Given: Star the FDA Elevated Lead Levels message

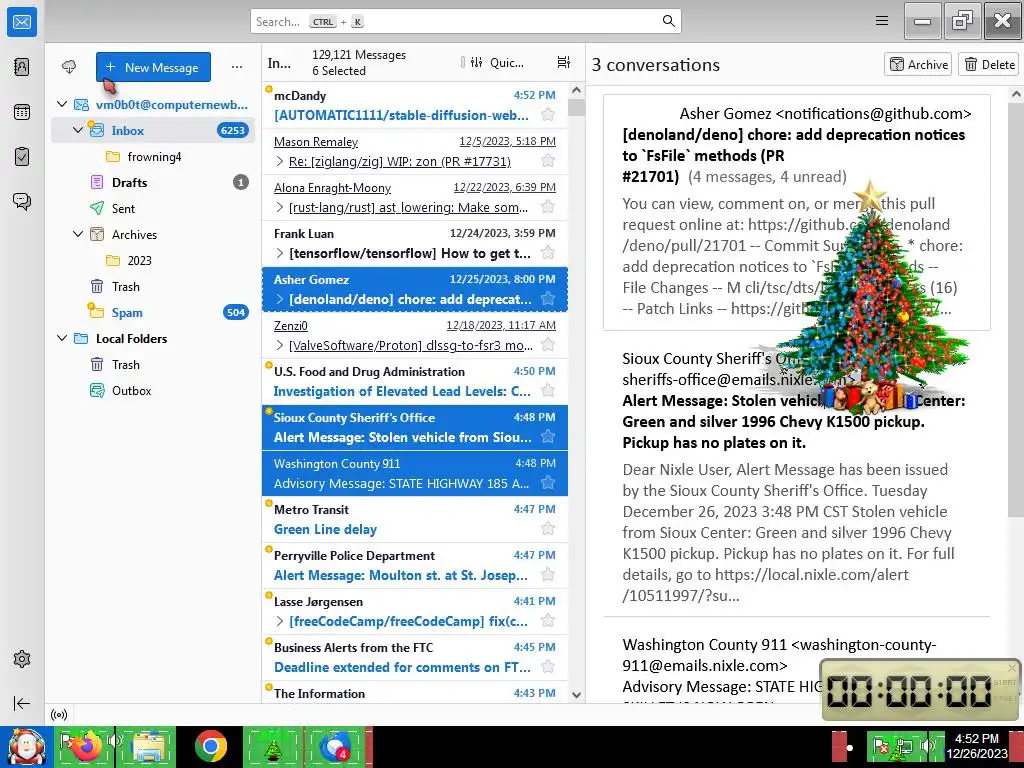Looking at the screenshot, I should [x=548, y=391].
